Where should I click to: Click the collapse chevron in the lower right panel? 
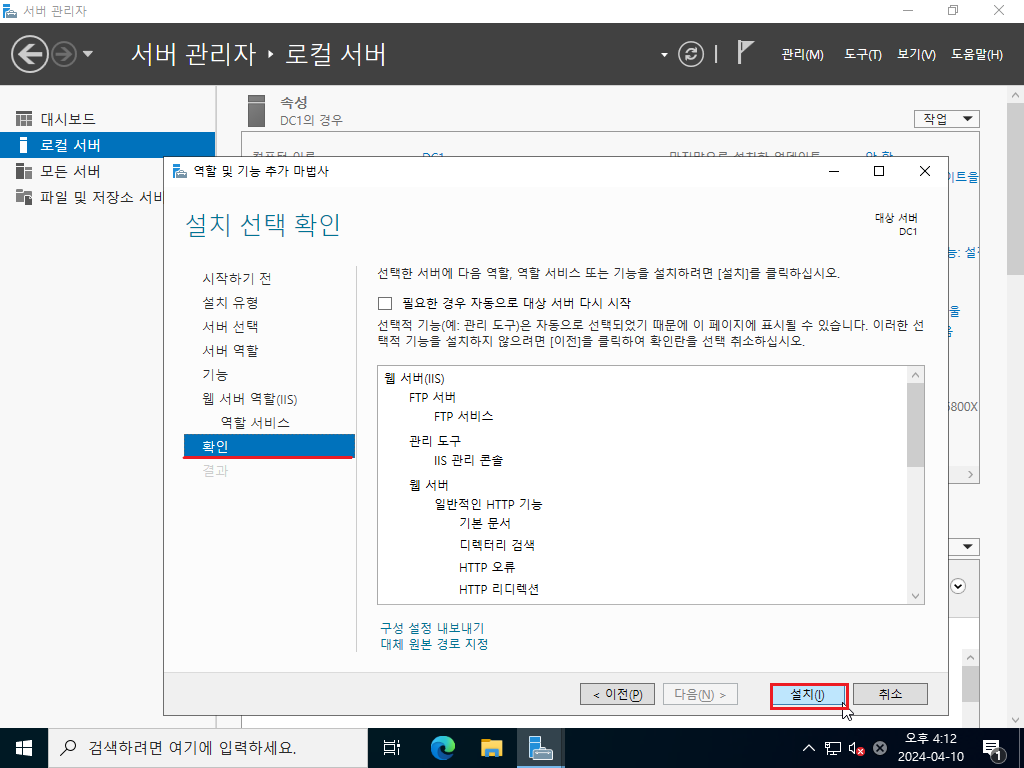958,586
